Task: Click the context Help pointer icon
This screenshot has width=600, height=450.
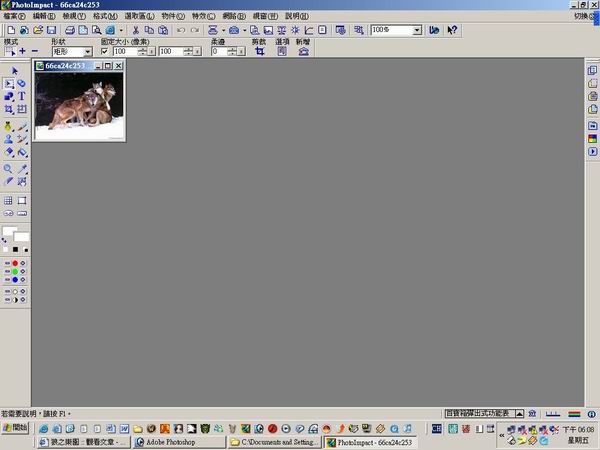Action: (452, 30)
